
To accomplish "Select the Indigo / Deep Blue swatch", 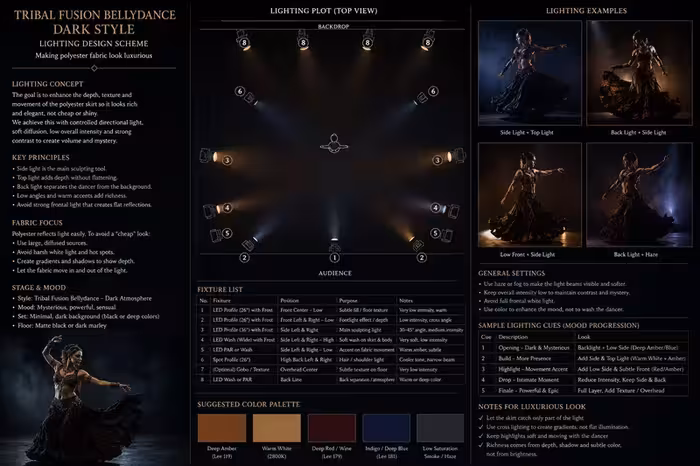I will tap(386, 428).
